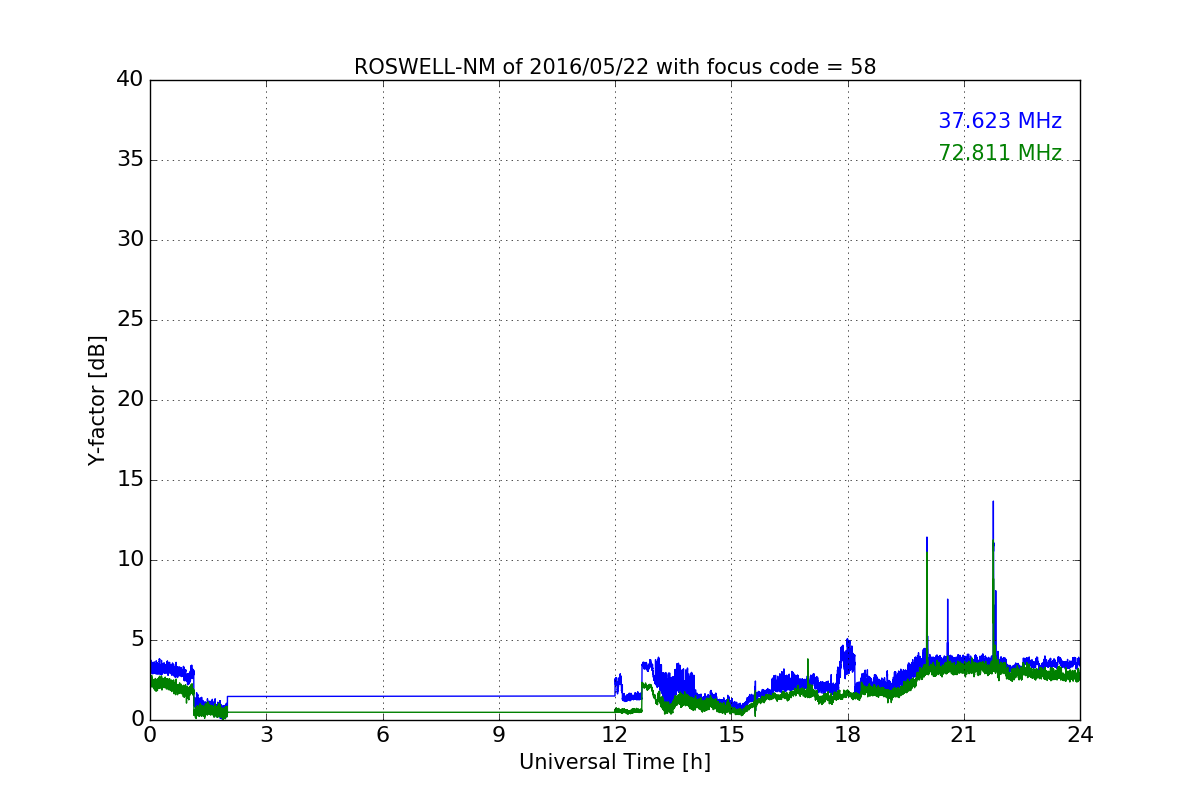The width and height of the screenshot is (1200, 800).
Task: Click the y-axis tick label 15
Action: click(130, 480)
